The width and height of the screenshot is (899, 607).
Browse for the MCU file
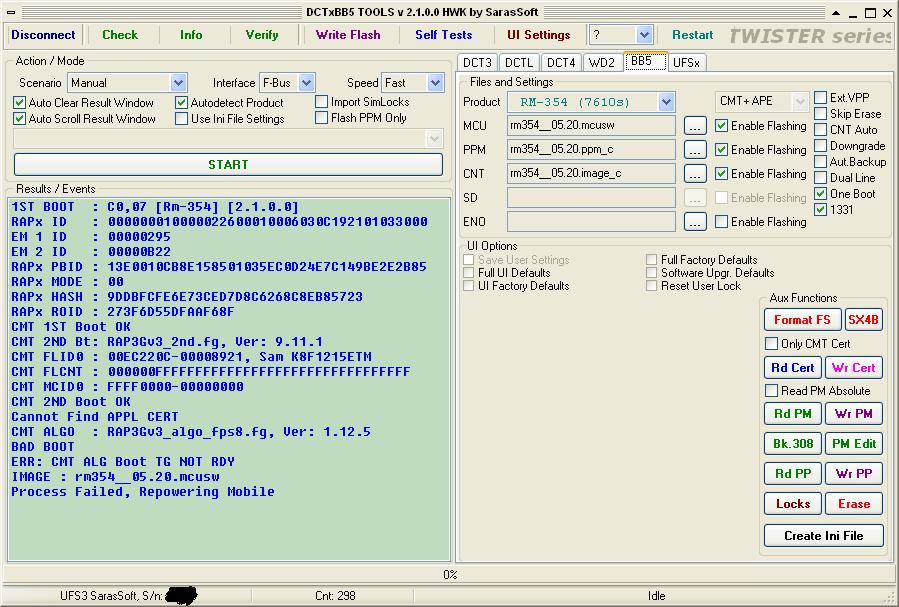pos(695,126)
